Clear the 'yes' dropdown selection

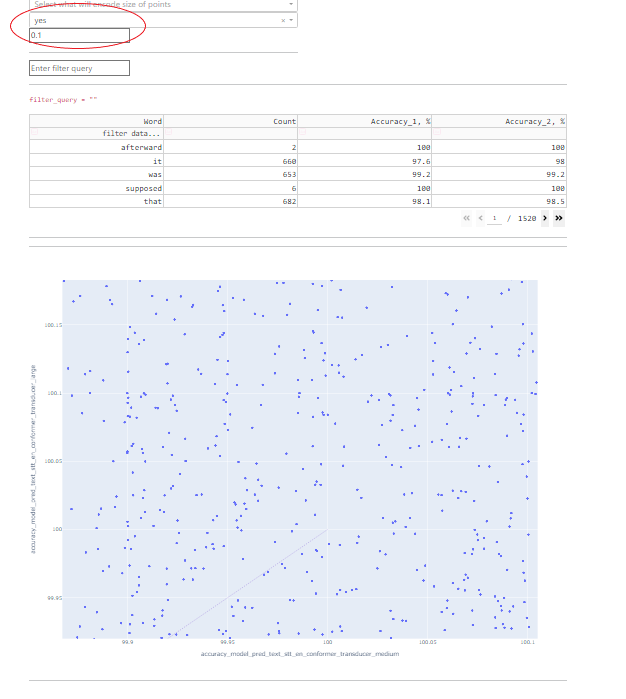282,20
